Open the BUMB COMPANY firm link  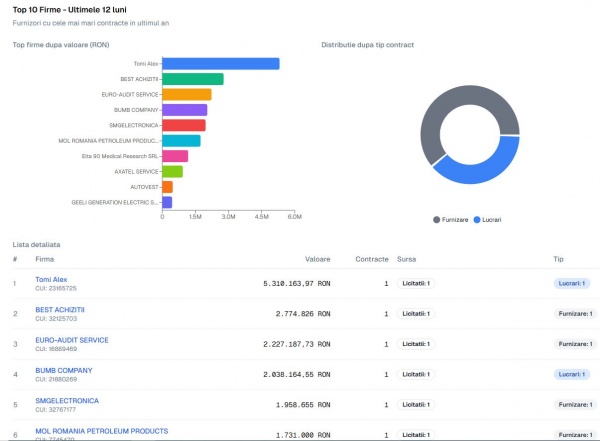click(63, 370)
